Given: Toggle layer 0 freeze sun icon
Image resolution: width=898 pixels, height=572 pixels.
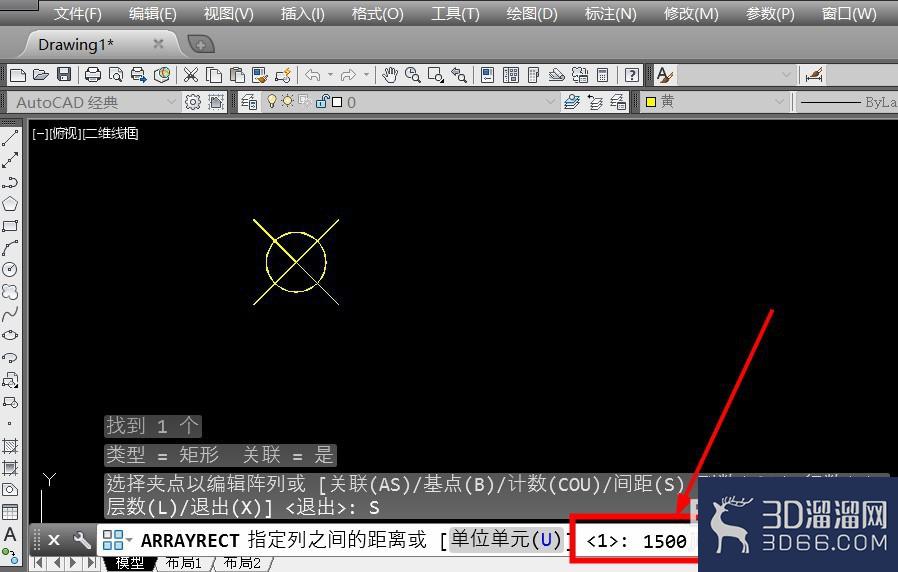Looking at the screenshot, I should pyautogui.click(x=287, y=101).
